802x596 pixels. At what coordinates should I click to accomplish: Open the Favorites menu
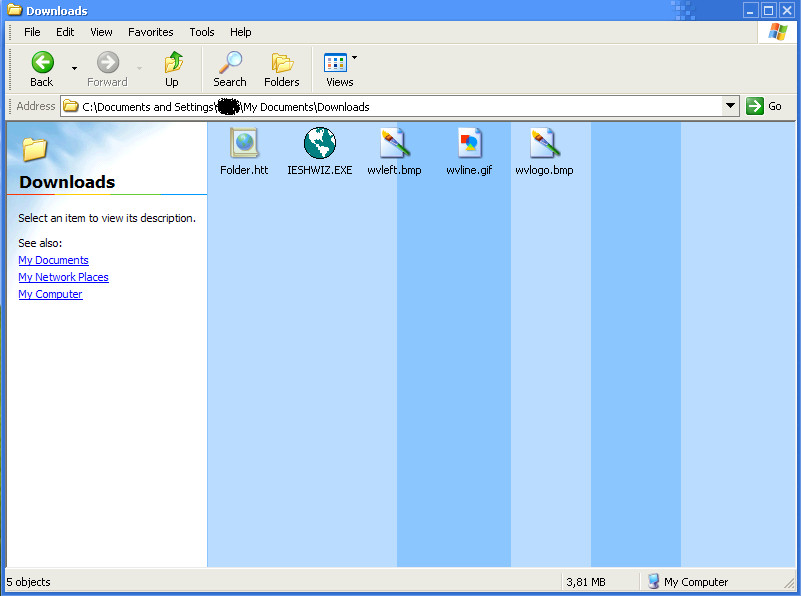tap(150, 32)
